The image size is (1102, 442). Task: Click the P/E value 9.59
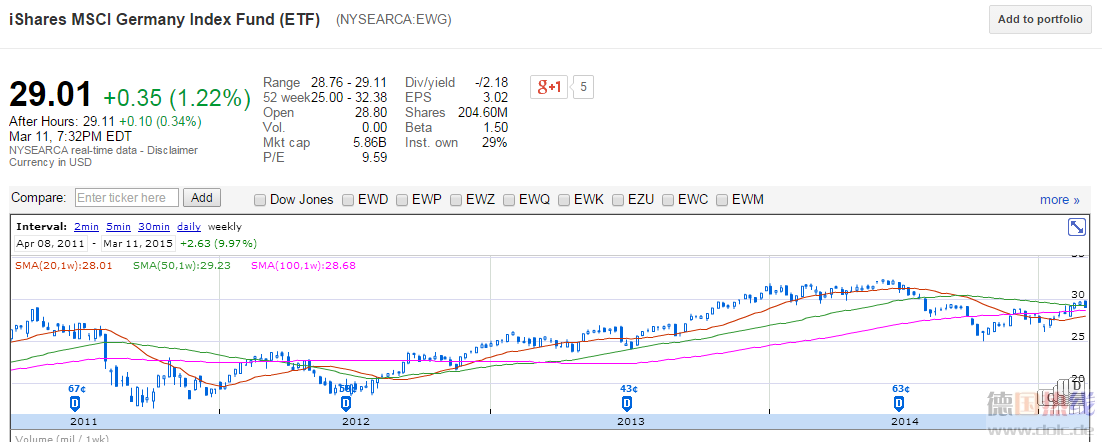pyautogui.click(x=373, y=158)
